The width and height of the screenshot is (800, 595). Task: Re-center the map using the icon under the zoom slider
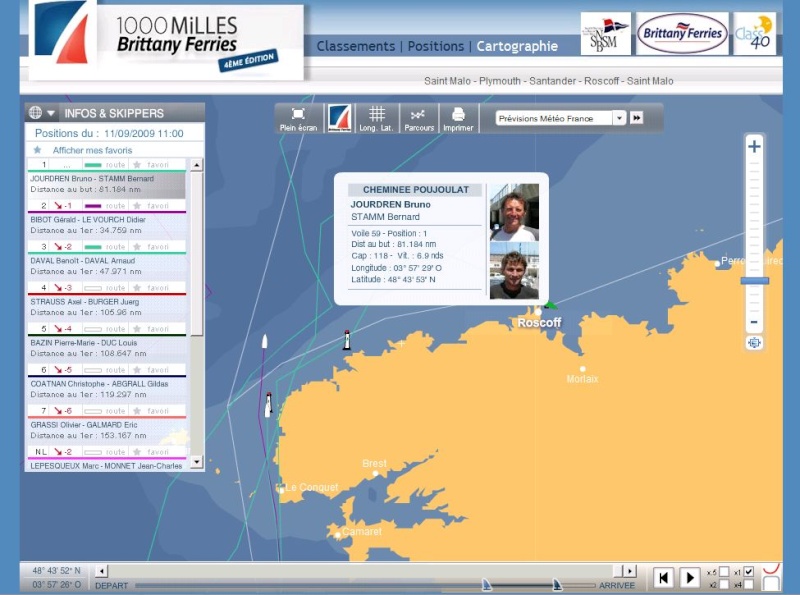click(x=754, y=343)
